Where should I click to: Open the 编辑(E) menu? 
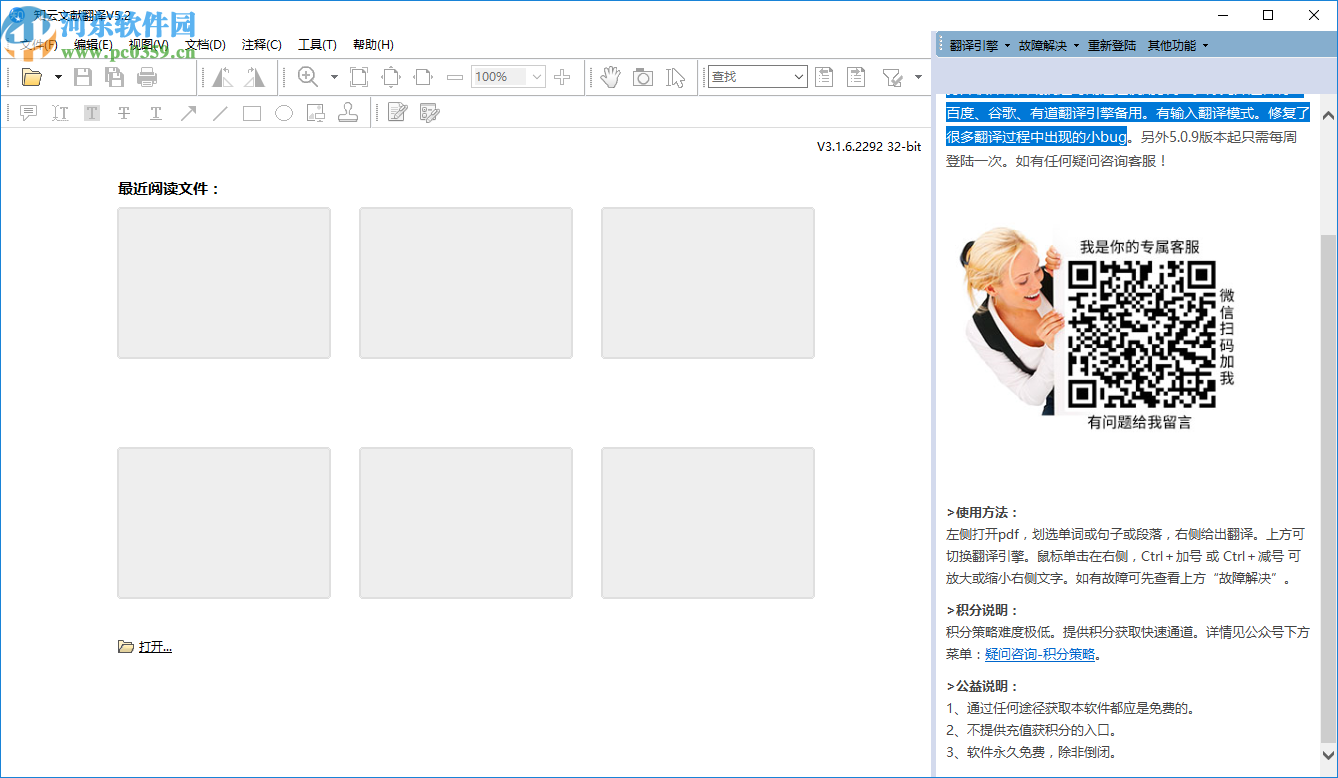(93, 45)
